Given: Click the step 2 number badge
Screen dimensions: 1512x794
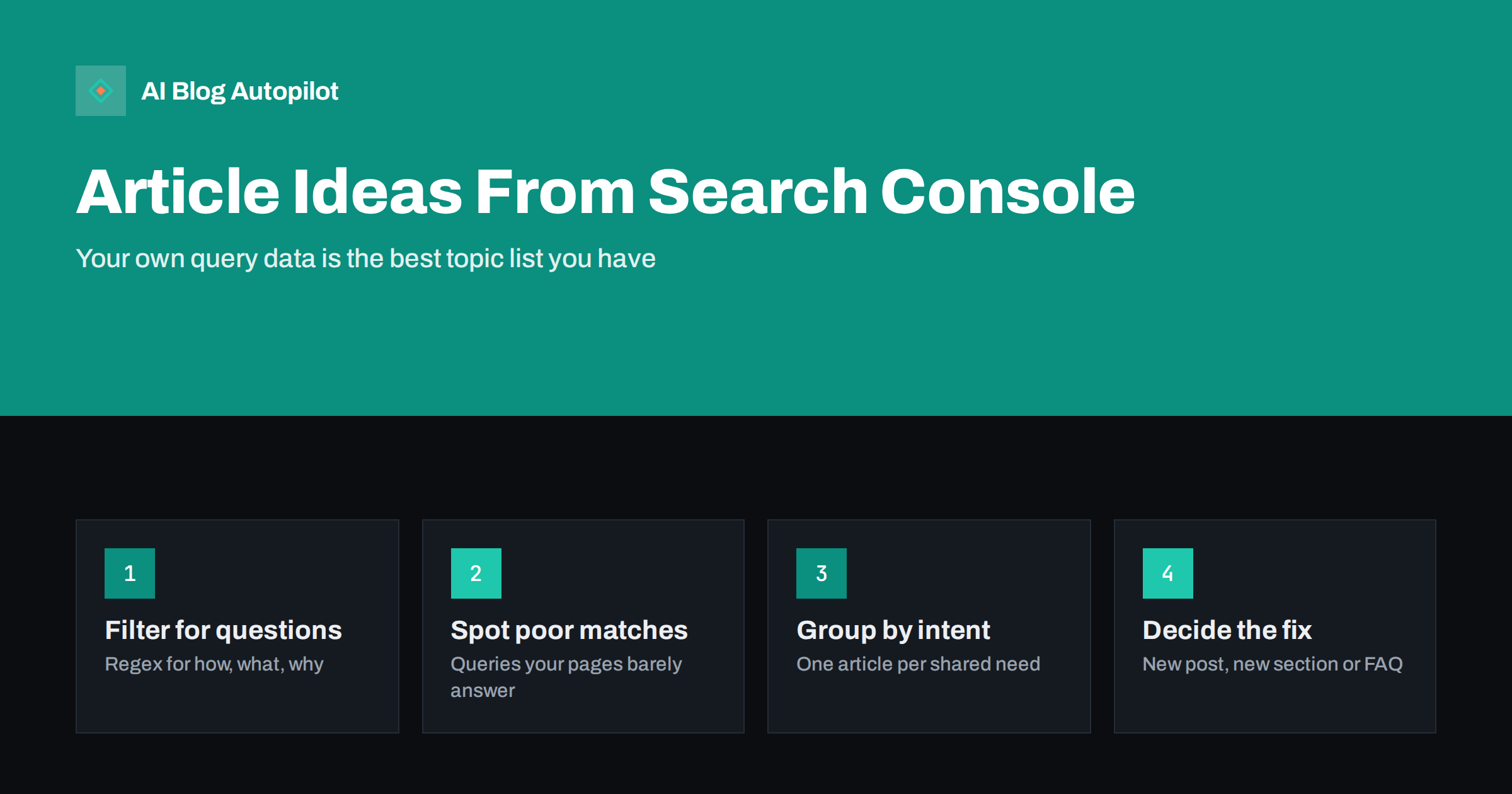Looking at the screenshot, I should pos(476,573).
